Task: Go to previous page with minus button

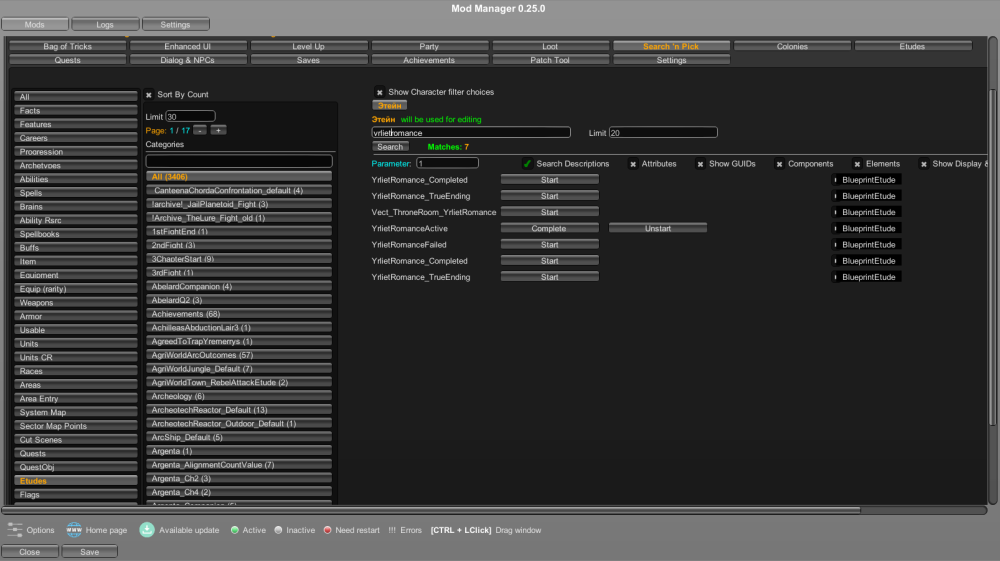Action: coord(200,130)
